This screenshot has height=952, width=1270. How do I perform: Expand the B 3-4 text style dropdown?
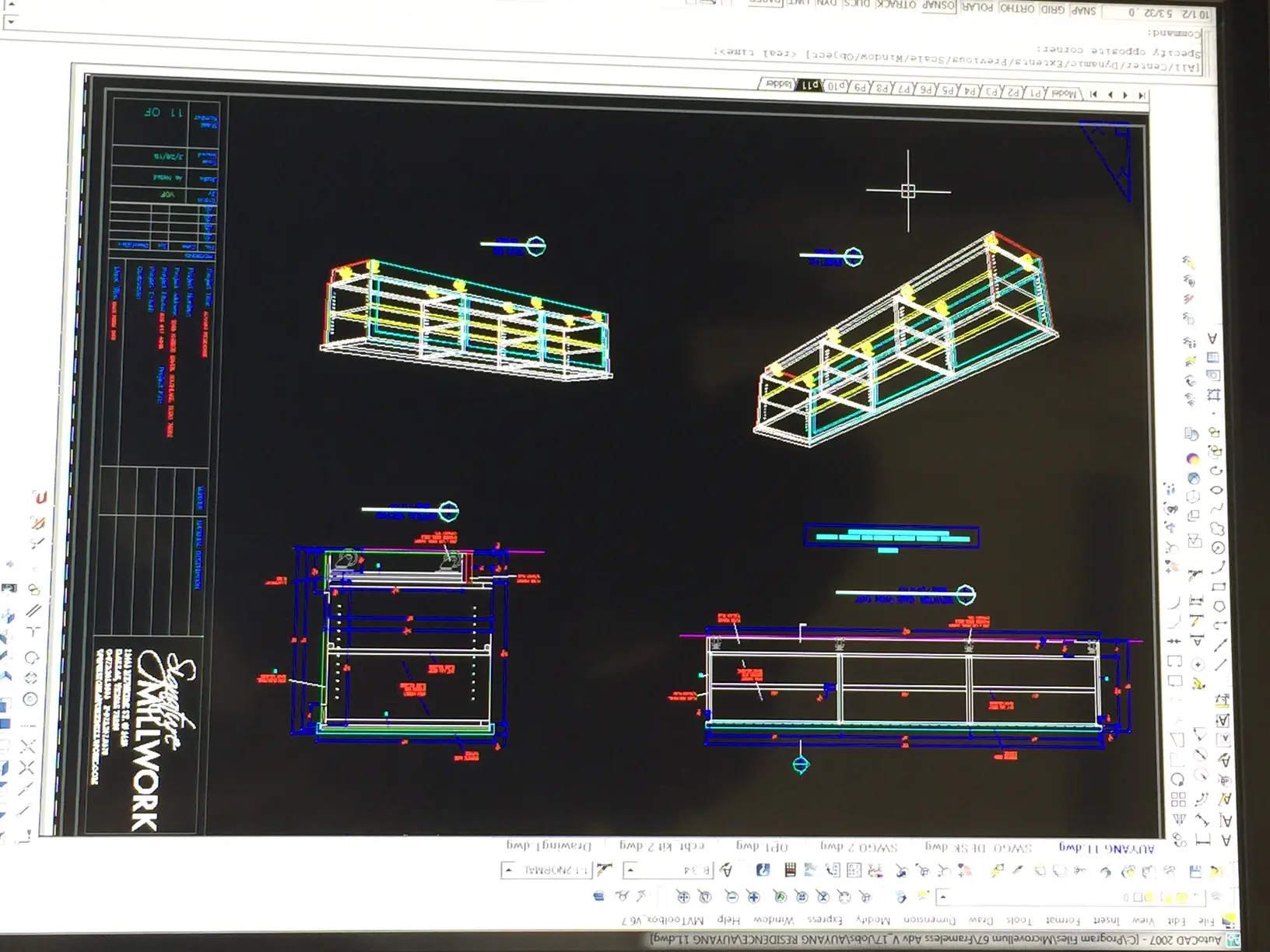tap(631, 870)
